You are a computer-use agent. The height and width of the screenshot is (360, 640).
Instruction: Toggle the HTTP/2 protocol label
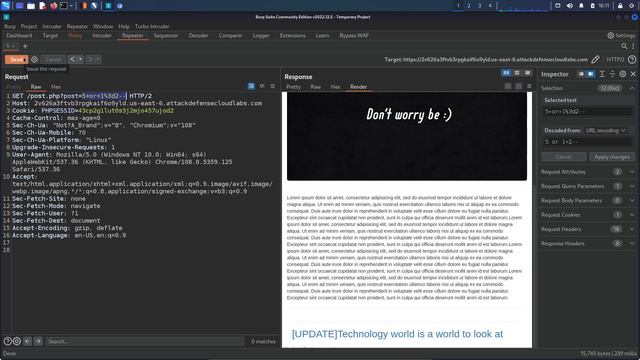point(615,60)
